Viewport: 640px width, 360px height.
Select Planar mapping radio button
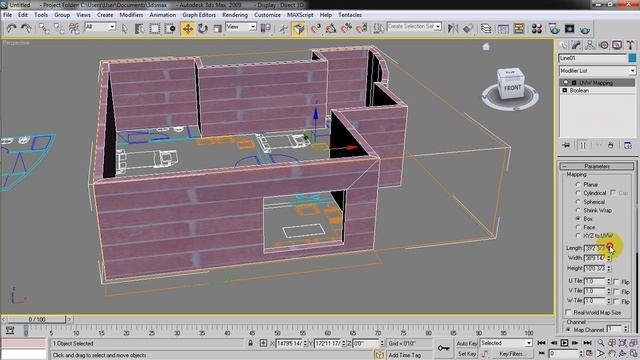tap(578, 184)
